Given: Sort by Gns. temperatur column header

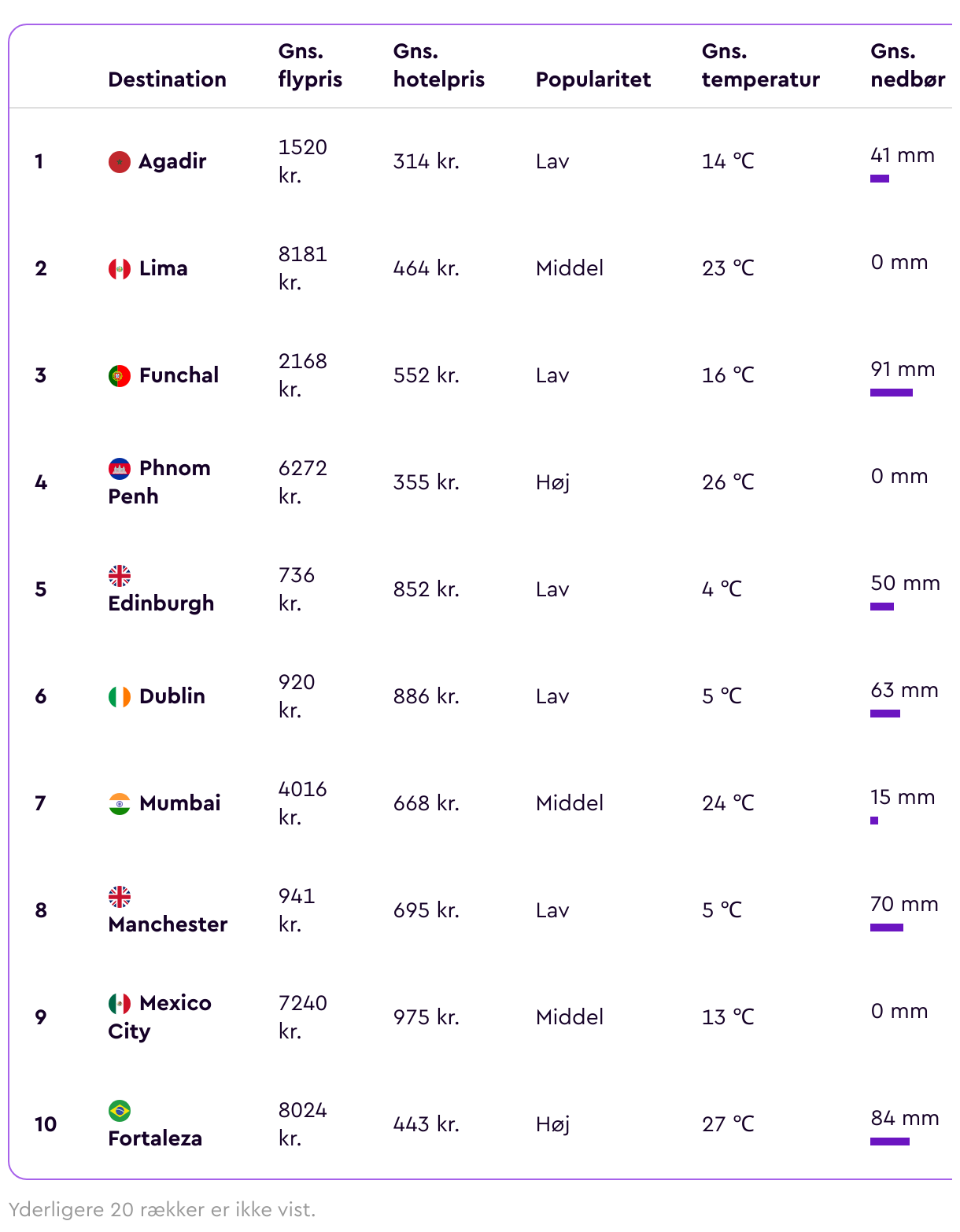Looking at the screenshot, I should pyautogui.click(x=761, y=65).
